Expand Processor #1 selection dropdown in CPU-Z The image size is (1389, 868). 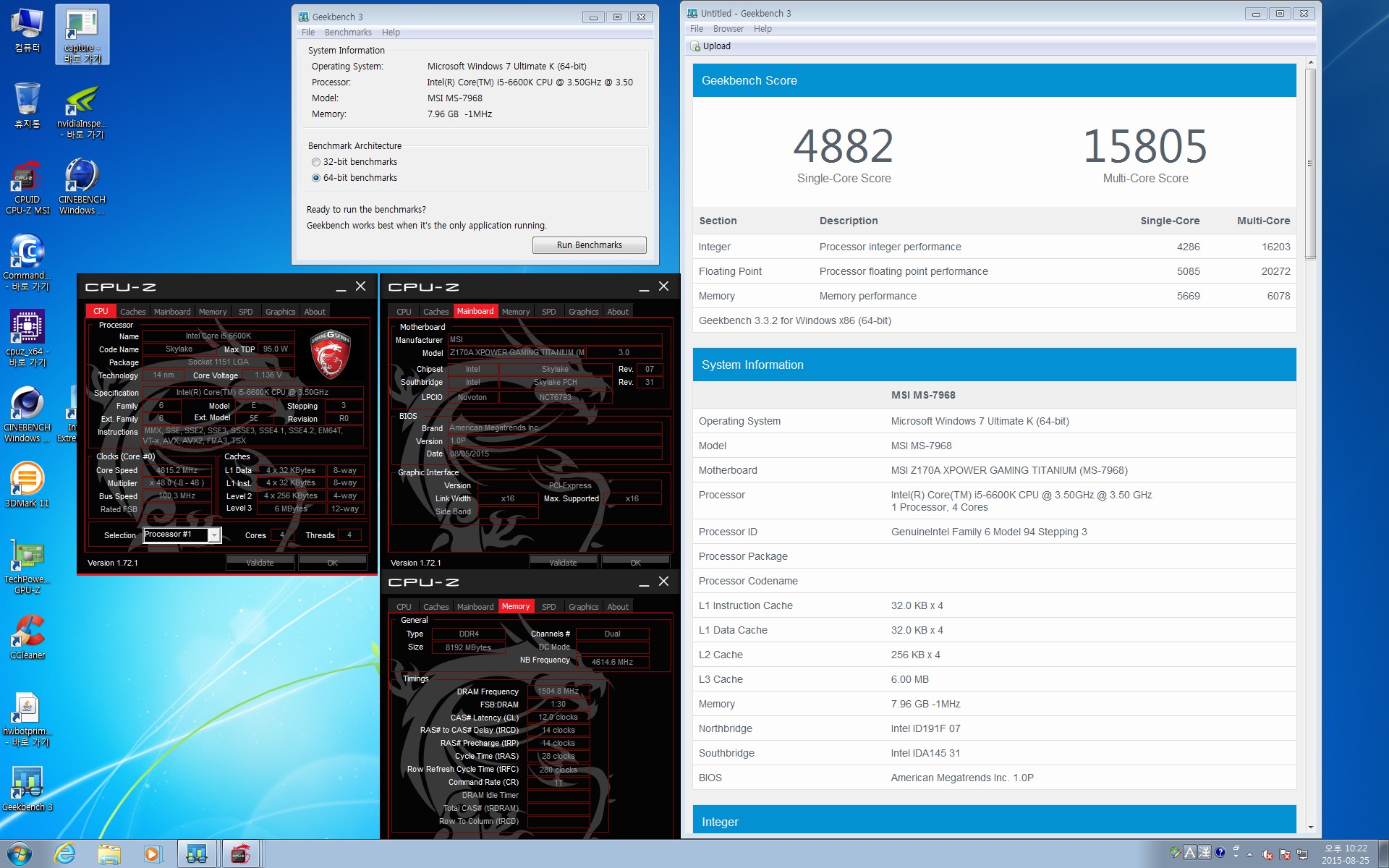[x=214, y=535]
